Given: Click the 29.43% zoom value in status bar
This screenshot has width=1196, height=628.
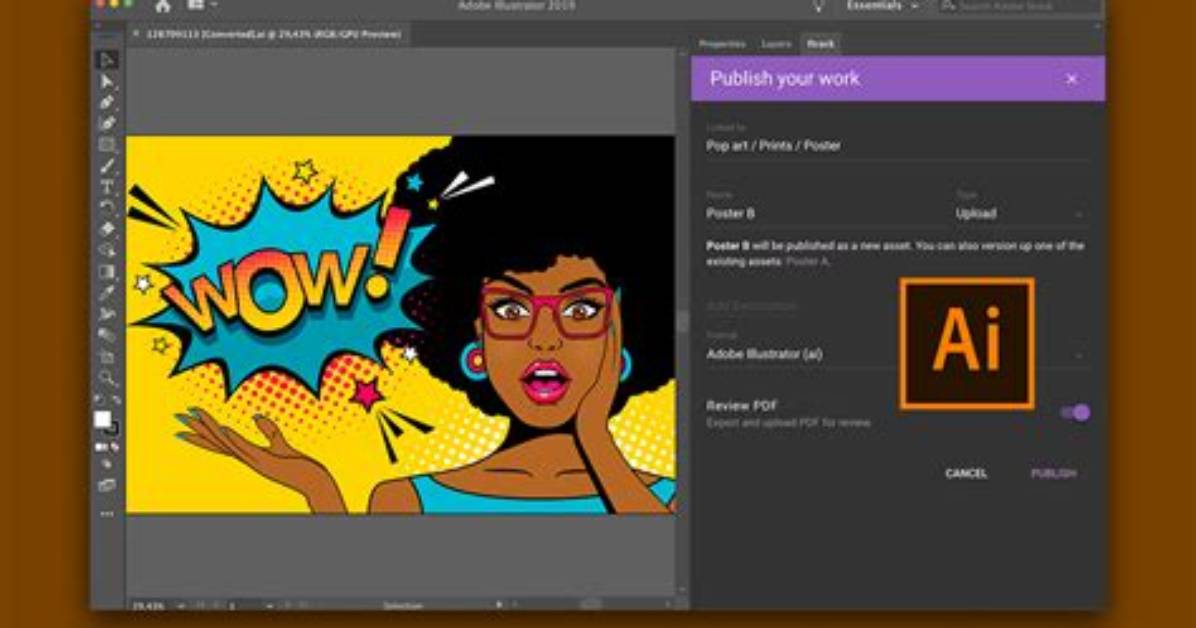Looking at the screenshot, I should coord(149,606).
